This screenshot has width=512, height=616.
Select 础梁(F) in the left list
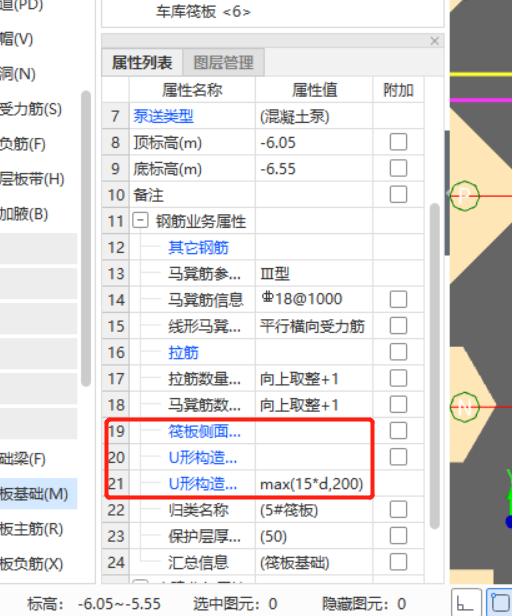click(x=23, y=459)
